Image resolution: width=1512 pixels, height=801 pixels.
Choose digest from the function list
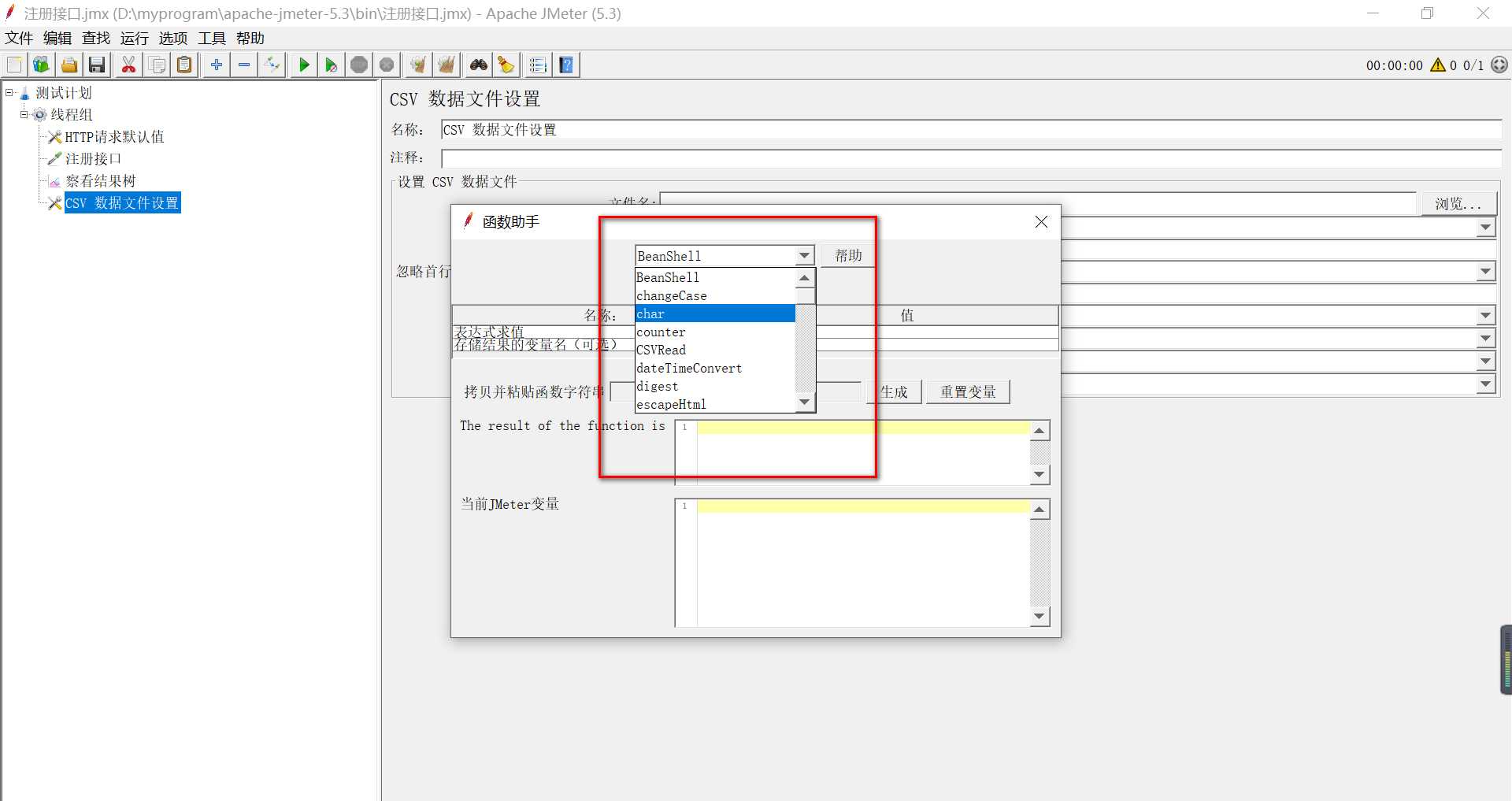[715, 386]
